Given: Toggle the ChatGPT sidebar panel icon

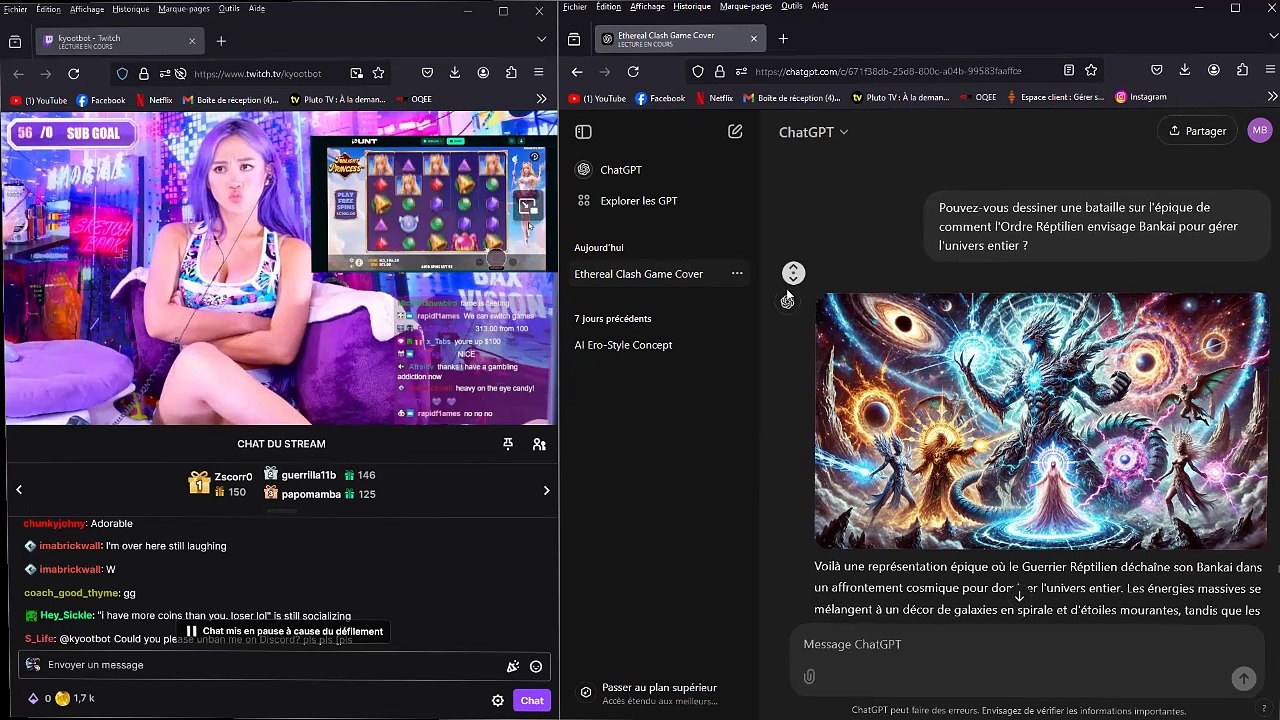Looking at the screenshot, I should point(584,132).
